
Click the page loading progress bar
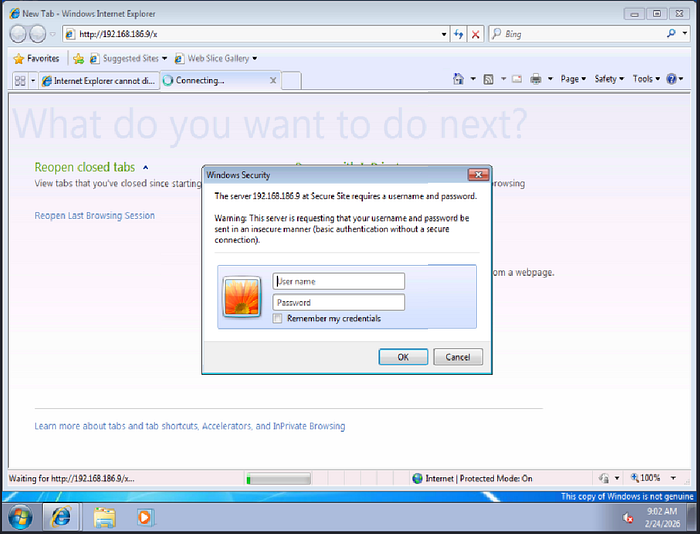point(278,479)
